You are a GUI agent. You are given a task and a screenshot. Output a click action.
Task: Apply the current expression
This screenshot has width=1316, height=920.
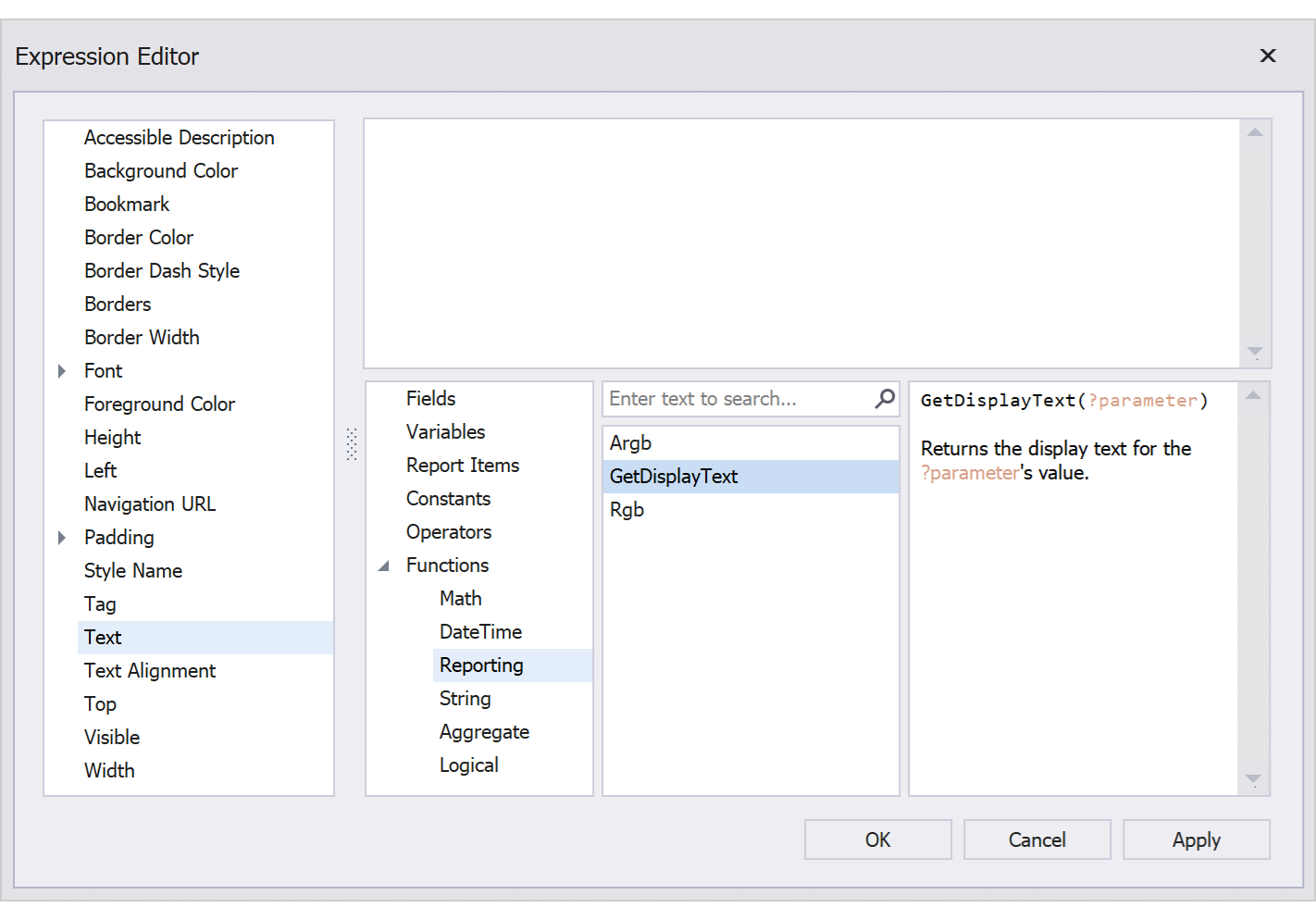coord(1196,839)
